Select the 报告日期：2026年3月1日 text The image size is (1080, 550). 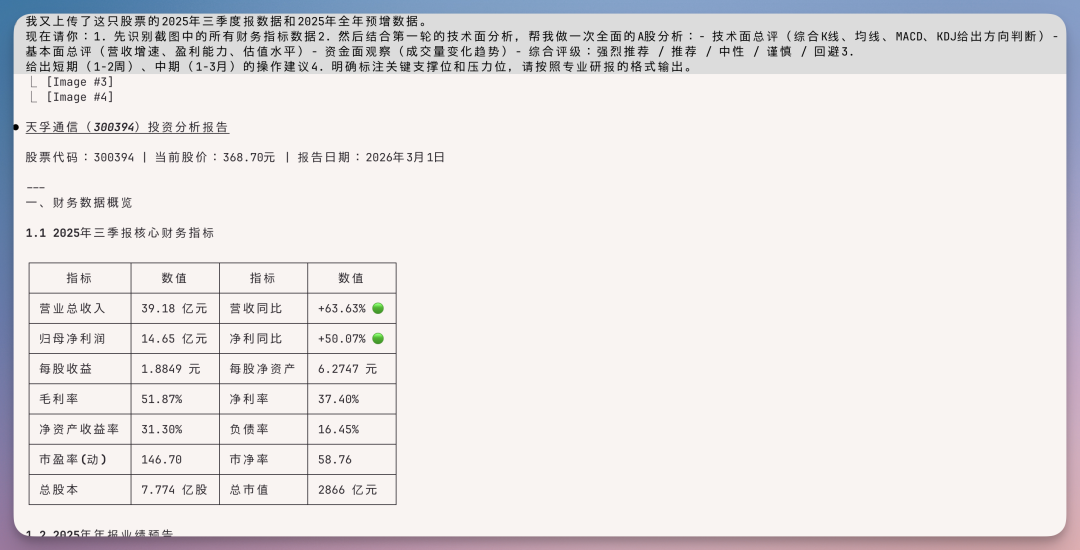click(371, 158)
